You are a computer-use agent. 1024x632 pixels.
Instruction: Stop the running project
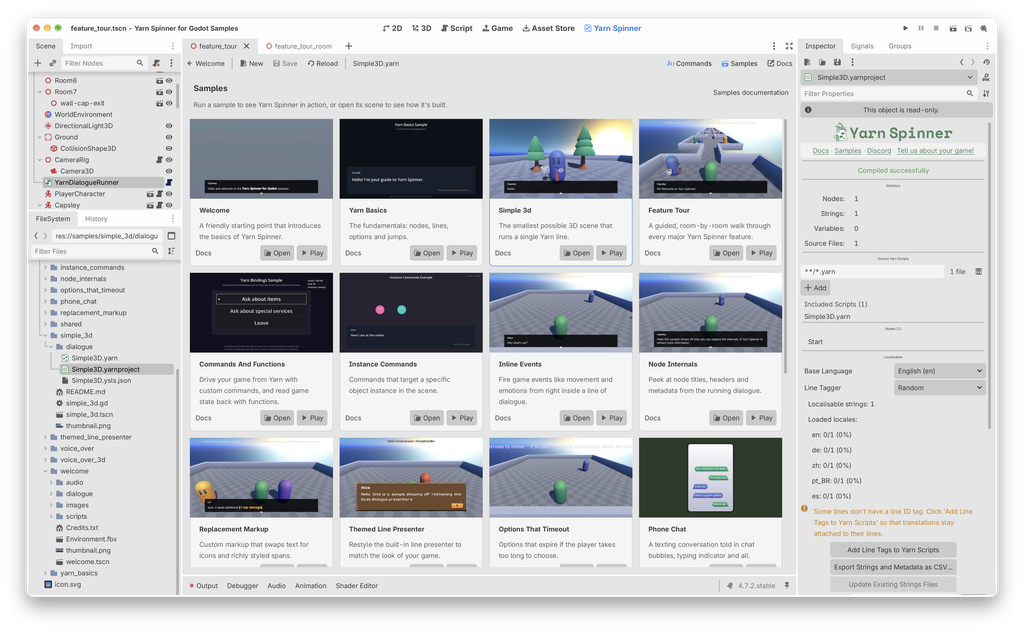pyautogui.click(x=936, y=28)
